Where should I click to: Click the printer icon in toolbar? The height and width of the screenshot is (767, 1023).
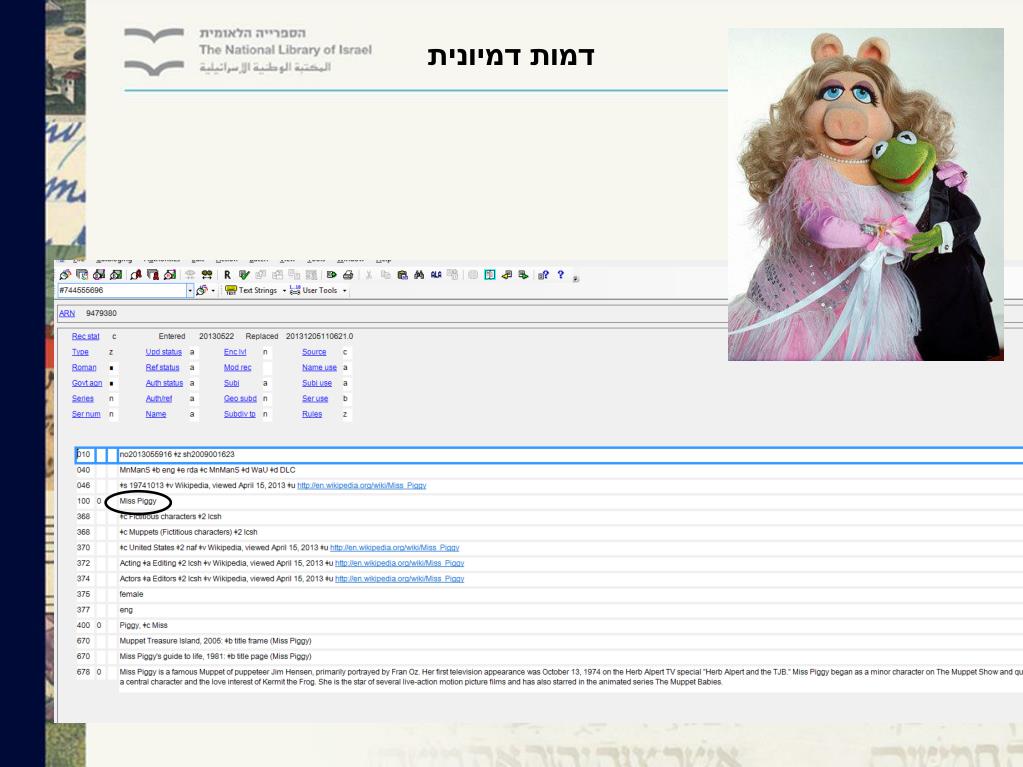pyautogui.click(x=348, y=275)
